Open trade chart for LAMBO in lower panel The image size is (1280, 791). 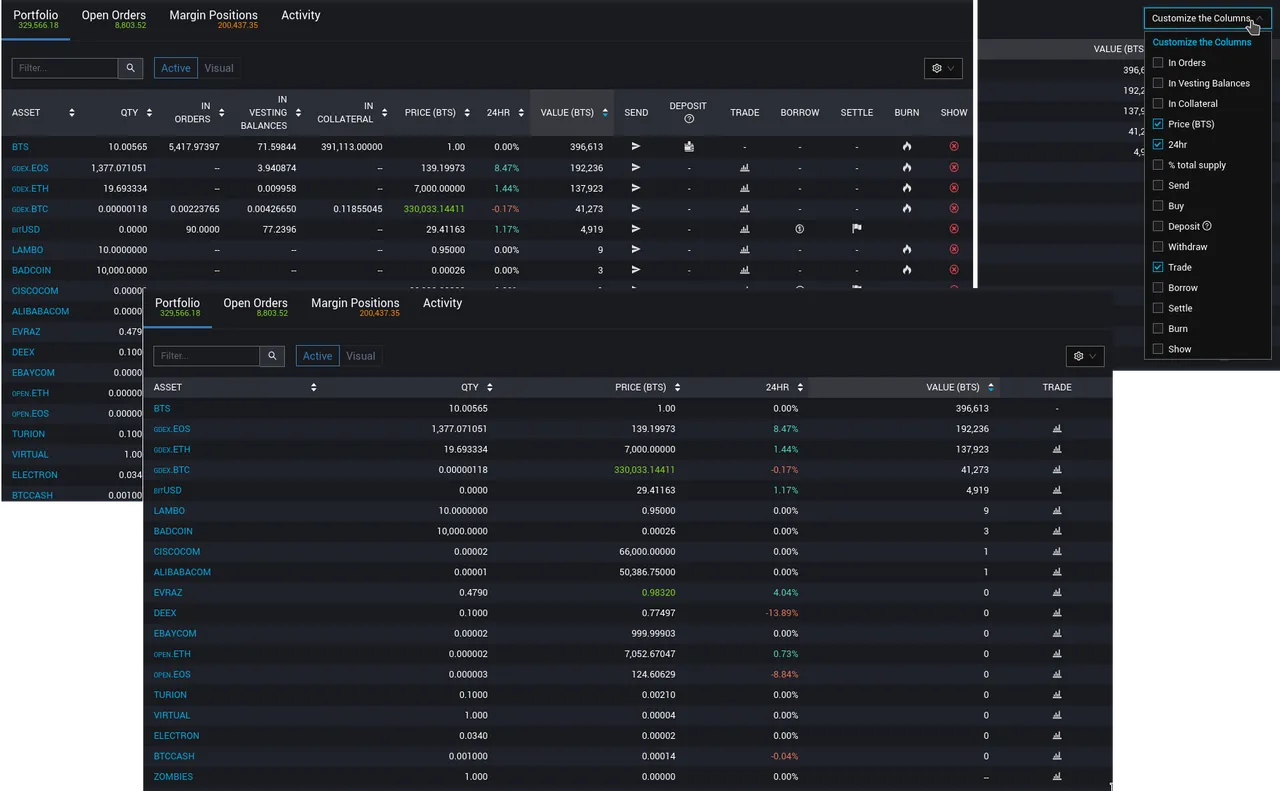click(1057, 511)
